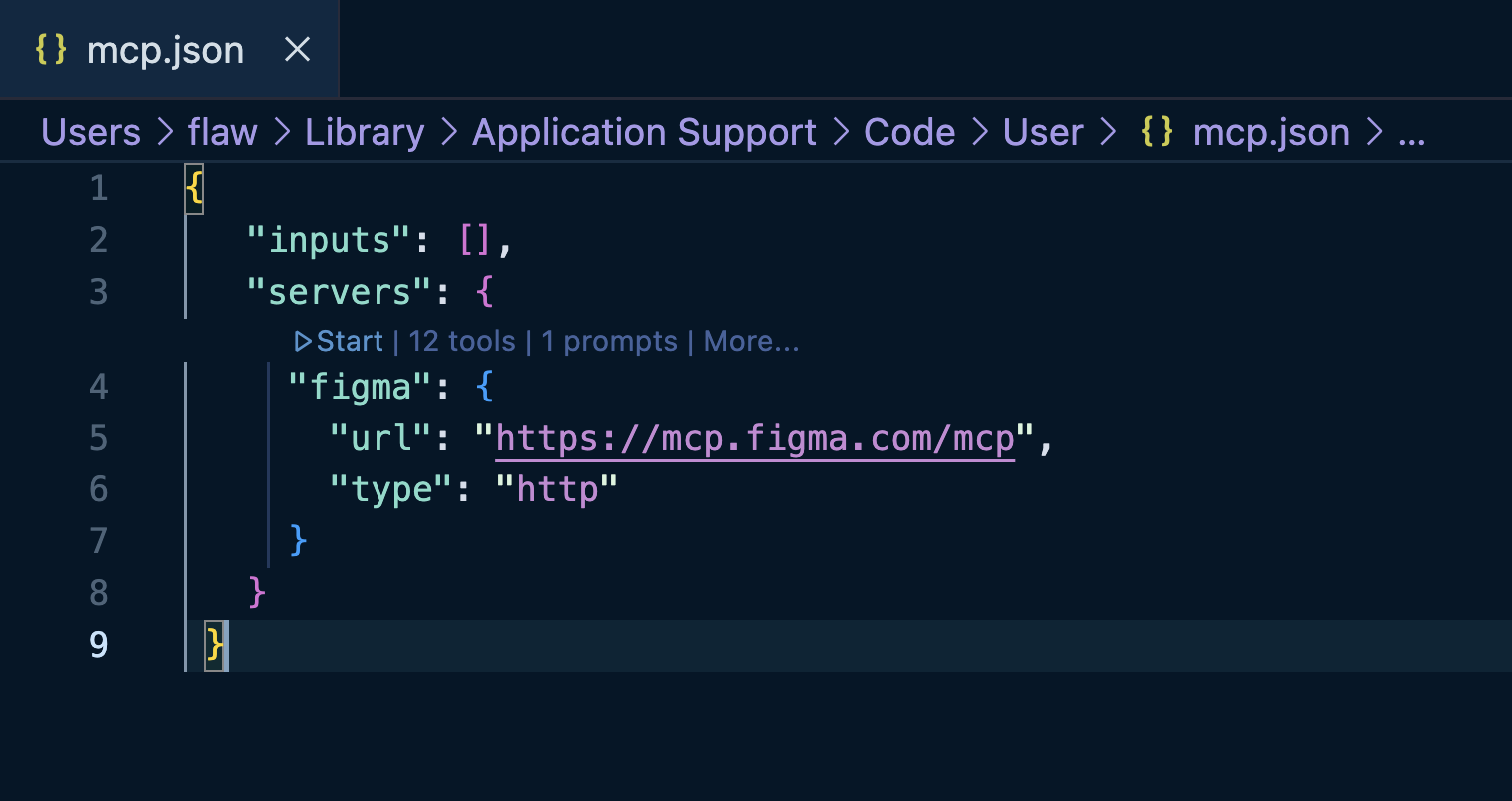This screenshot has width=1512, height=801.
Task: Click line number 5 in the gutter
Action: tap(98, 437)
